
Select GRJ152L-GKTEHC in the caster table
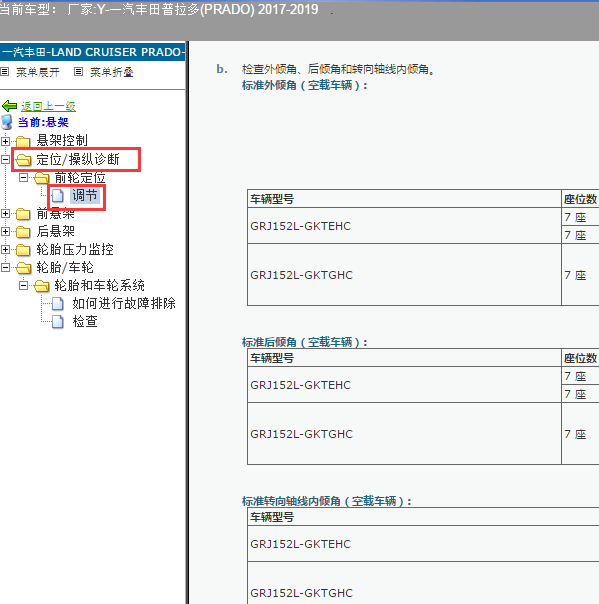300,385
